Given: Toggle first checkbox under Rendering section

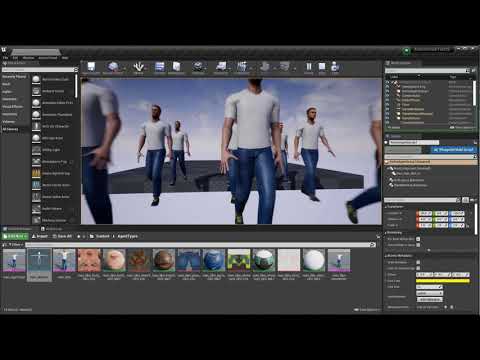Looking at the screenshot, I should 418,239.
